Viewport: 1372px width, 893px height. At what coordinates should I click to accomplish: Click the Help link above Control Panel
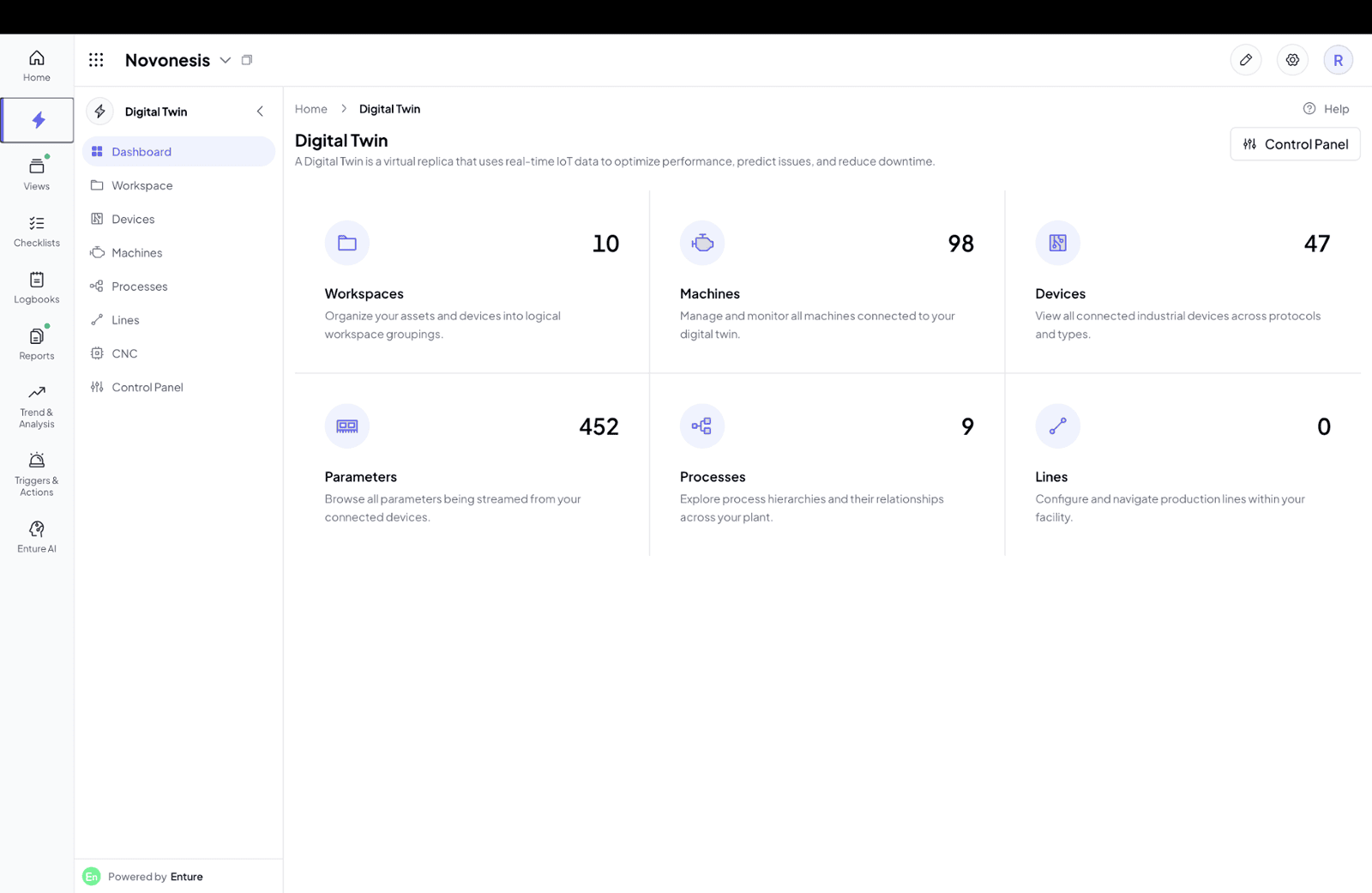coord(1327,109)
